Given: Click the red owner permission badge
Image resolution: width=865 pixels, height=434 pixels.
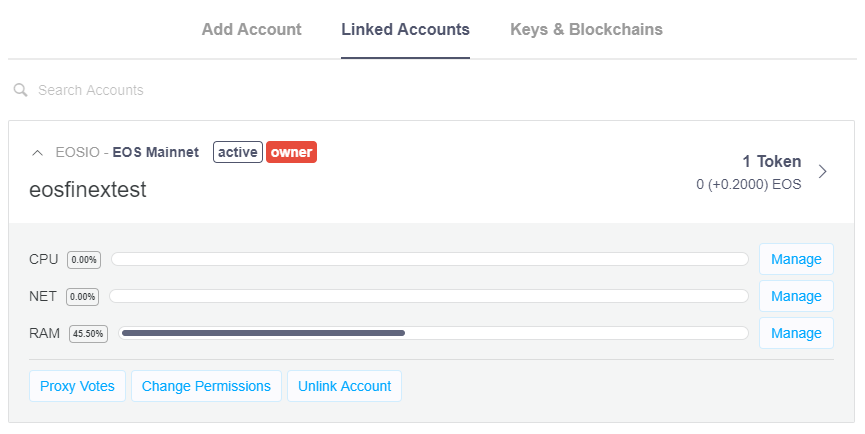Looking at the screenshot, I should [291, 152].
